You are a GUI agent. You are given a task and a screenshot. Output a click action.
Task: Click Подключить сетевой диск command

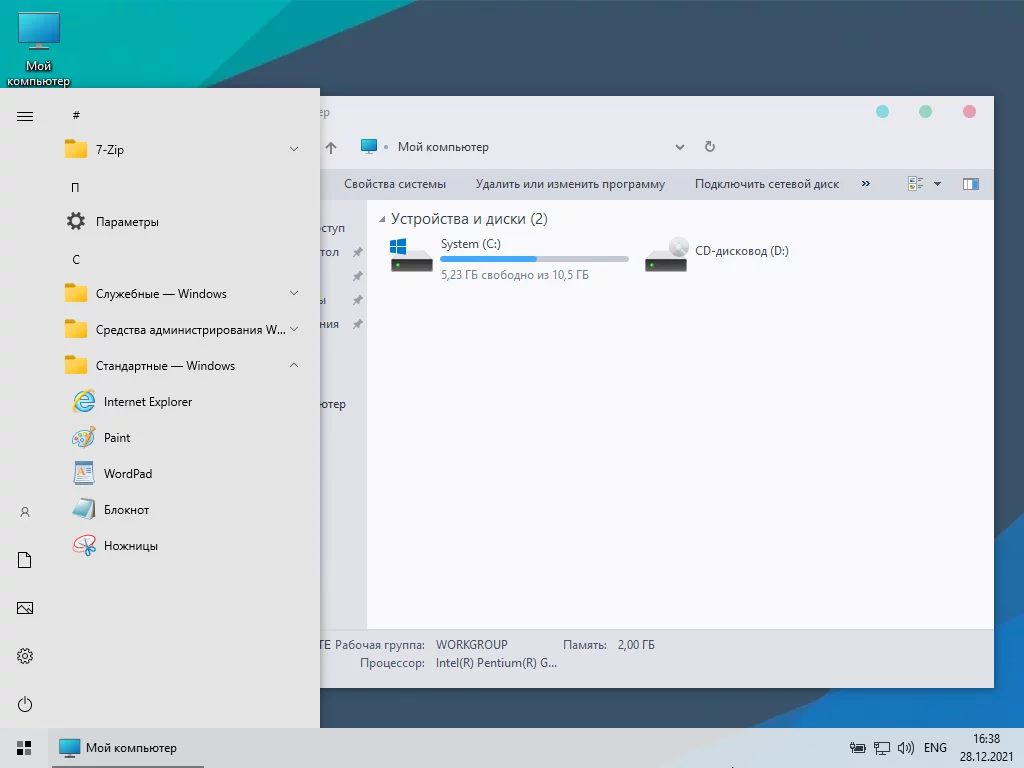click(x=767, y=184)
